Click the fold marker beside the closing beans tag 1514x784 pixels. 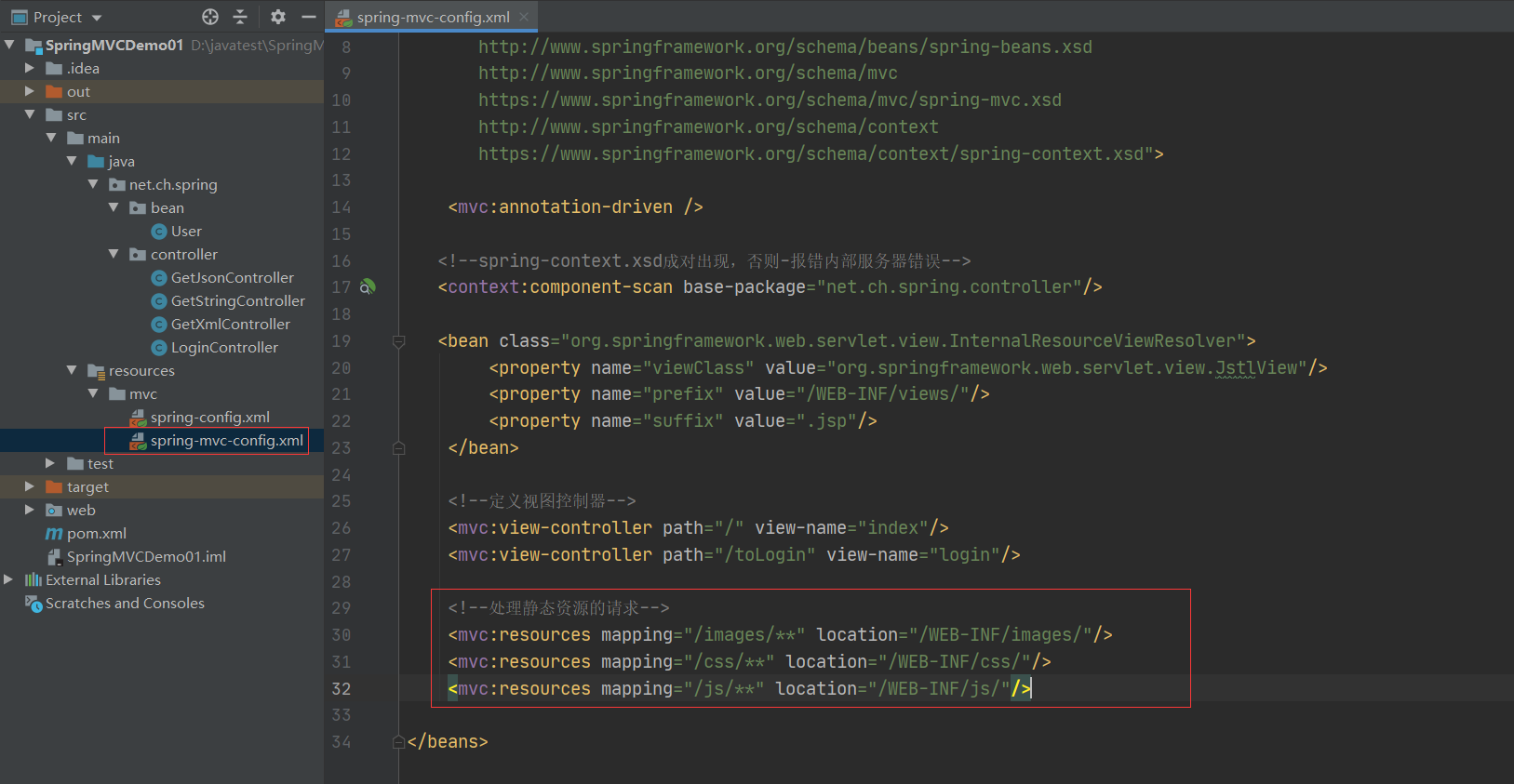pos(399,742)
